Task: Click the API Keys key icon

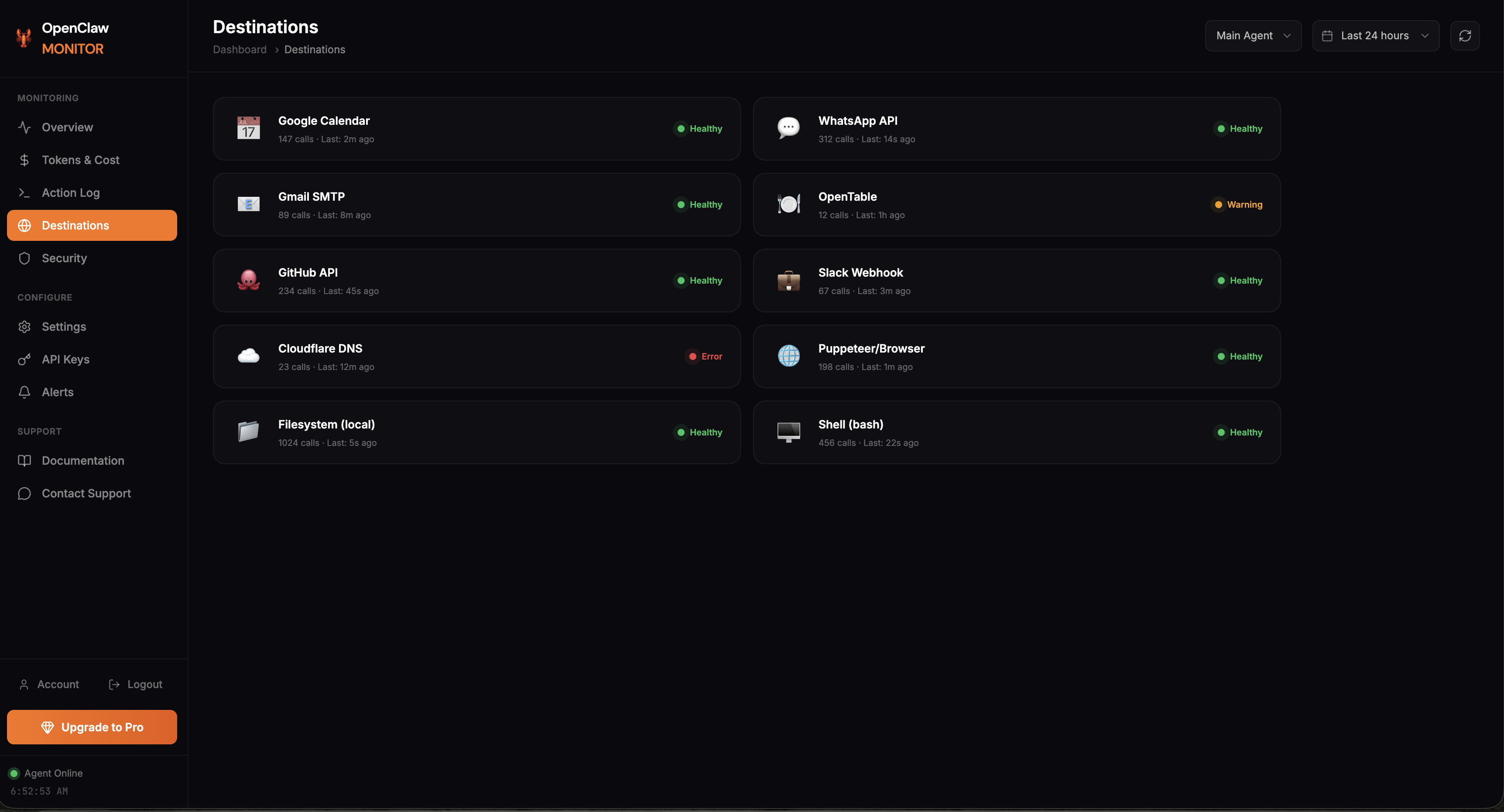Action: coord(24,359)
